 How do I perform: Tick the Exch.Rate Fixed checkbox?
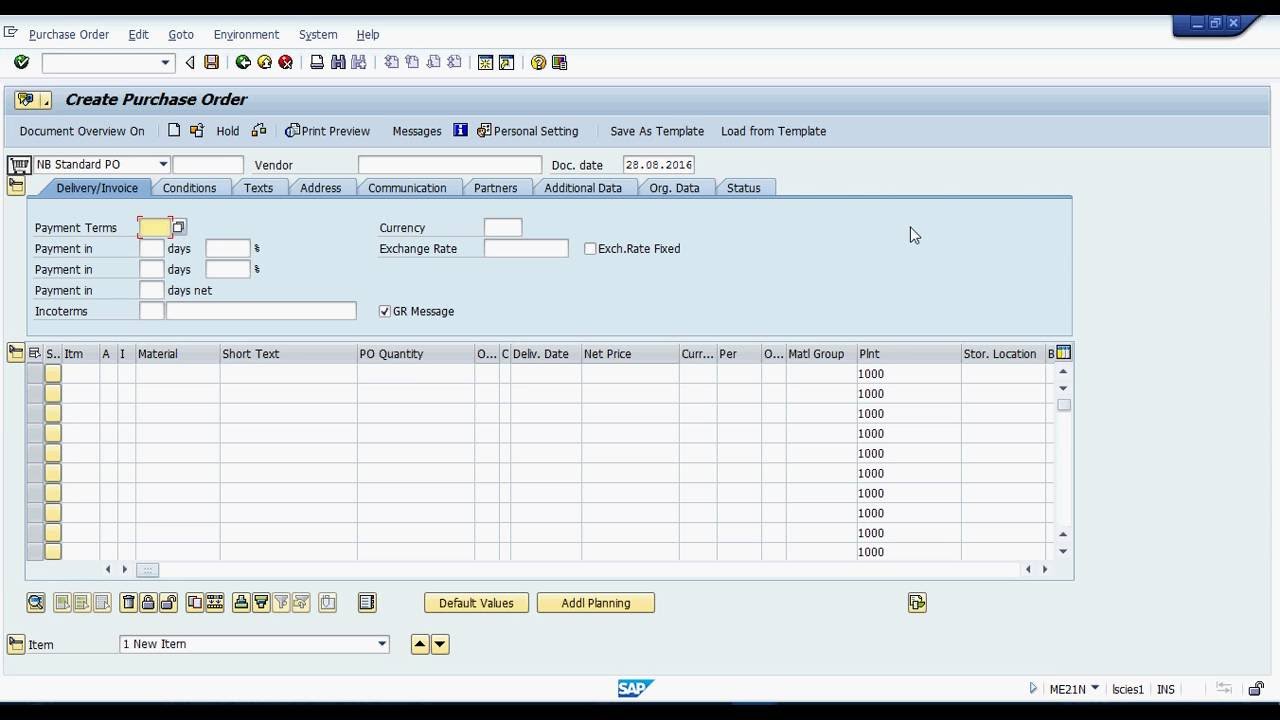coord(590,248)
